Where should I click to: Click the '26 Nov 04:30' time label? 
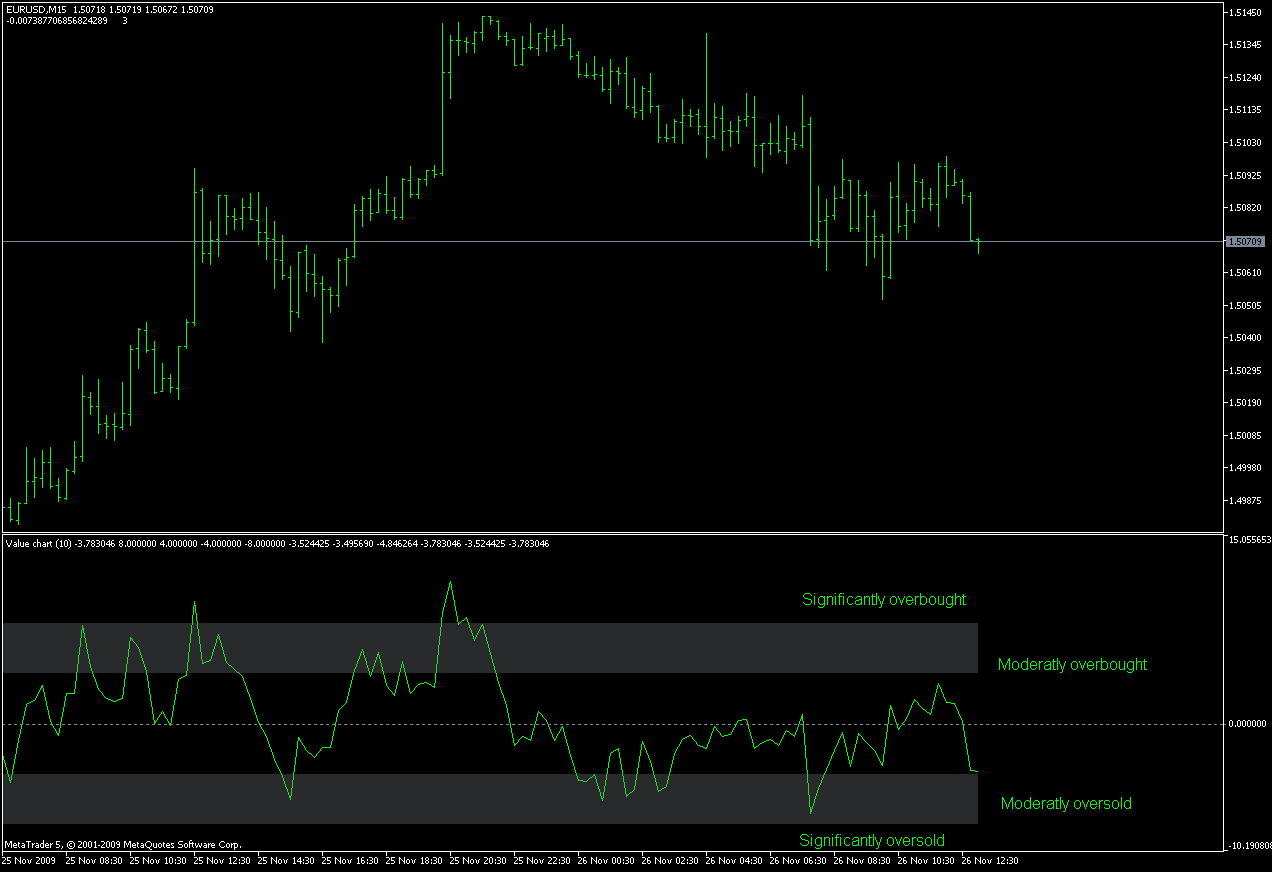[735, 860]
